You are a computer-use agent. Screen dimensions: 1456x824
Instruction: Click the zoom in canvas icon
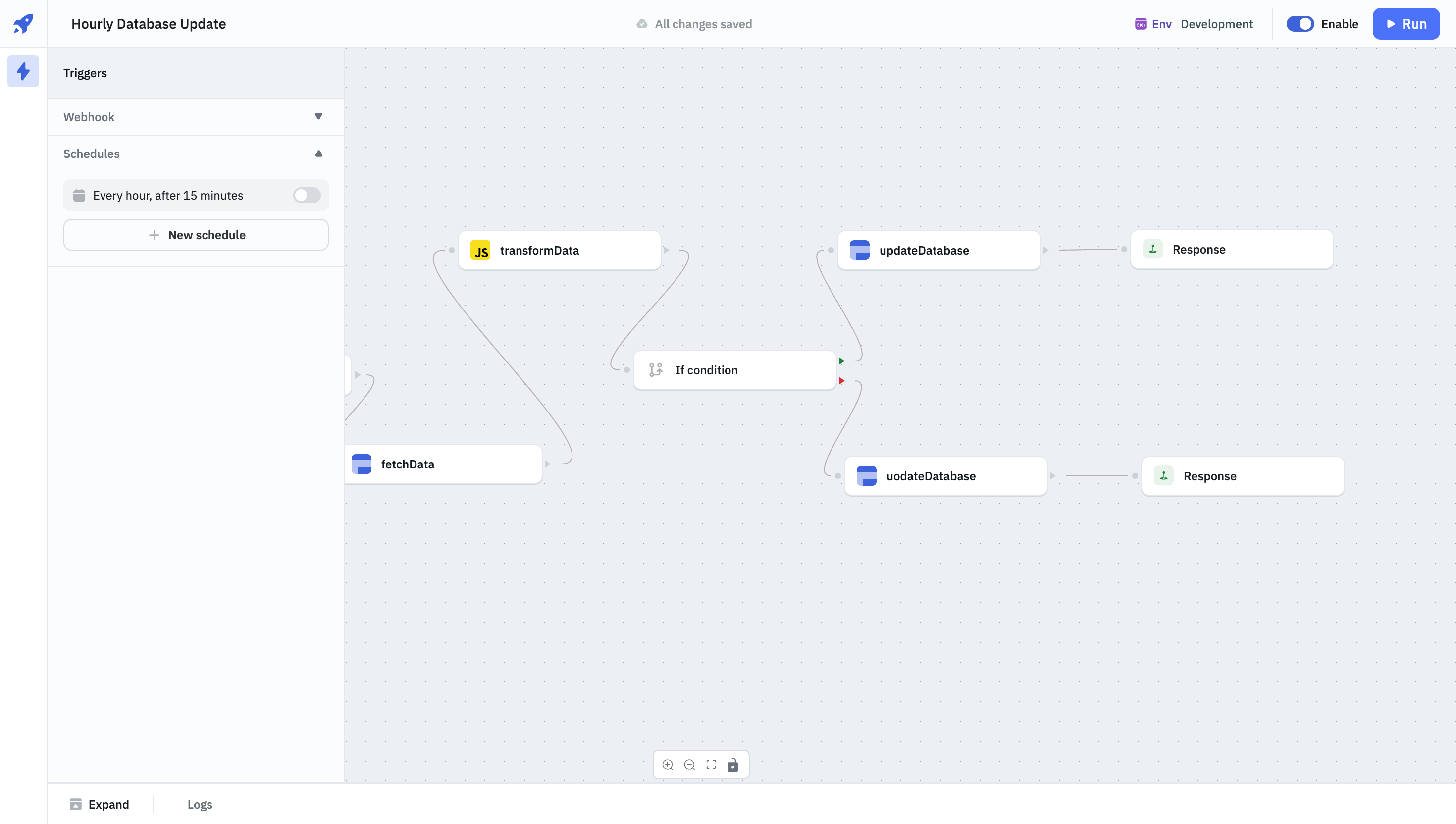point(668,765)
